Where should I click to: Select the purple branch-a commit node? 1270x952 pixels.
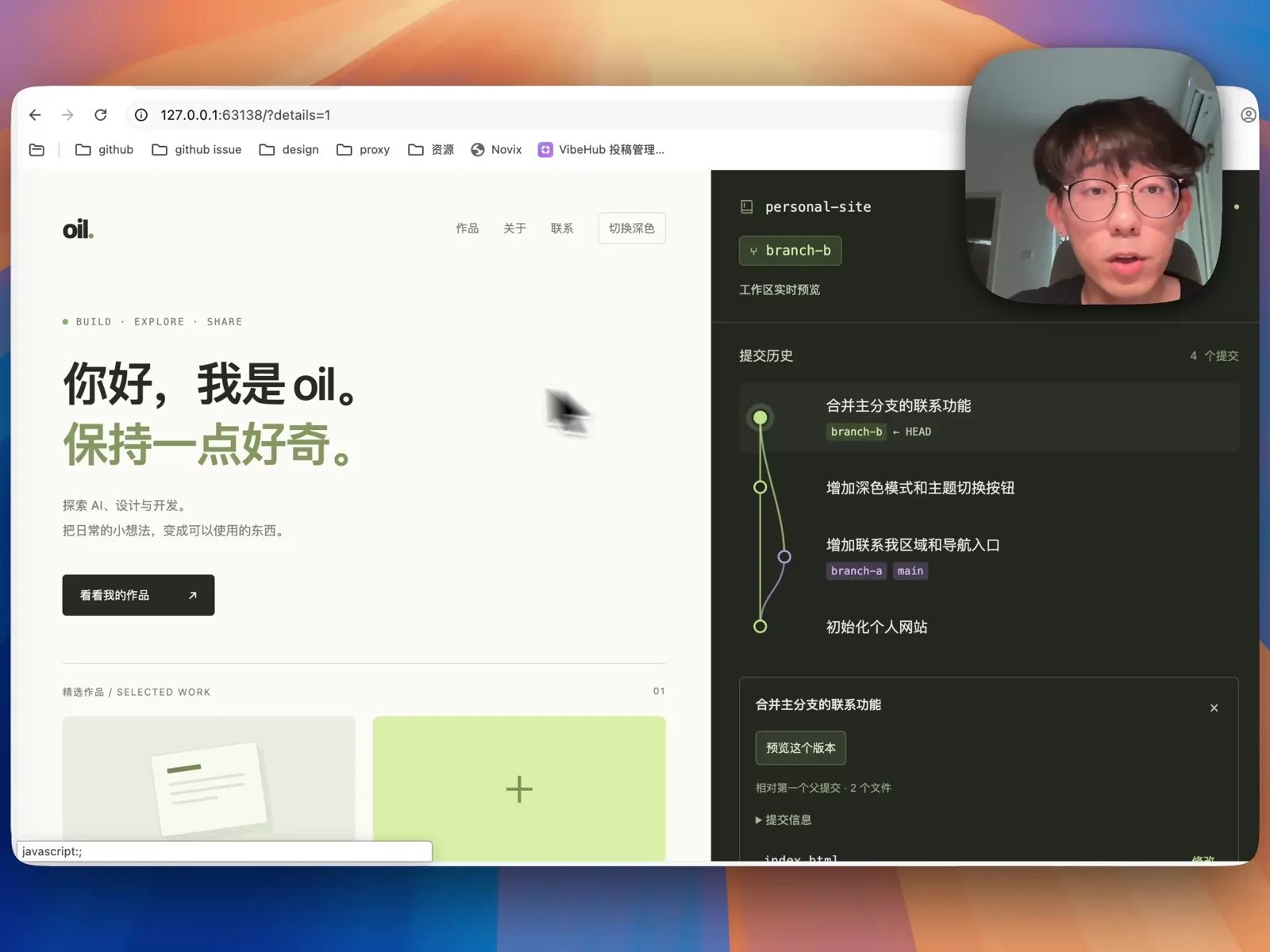784,557
